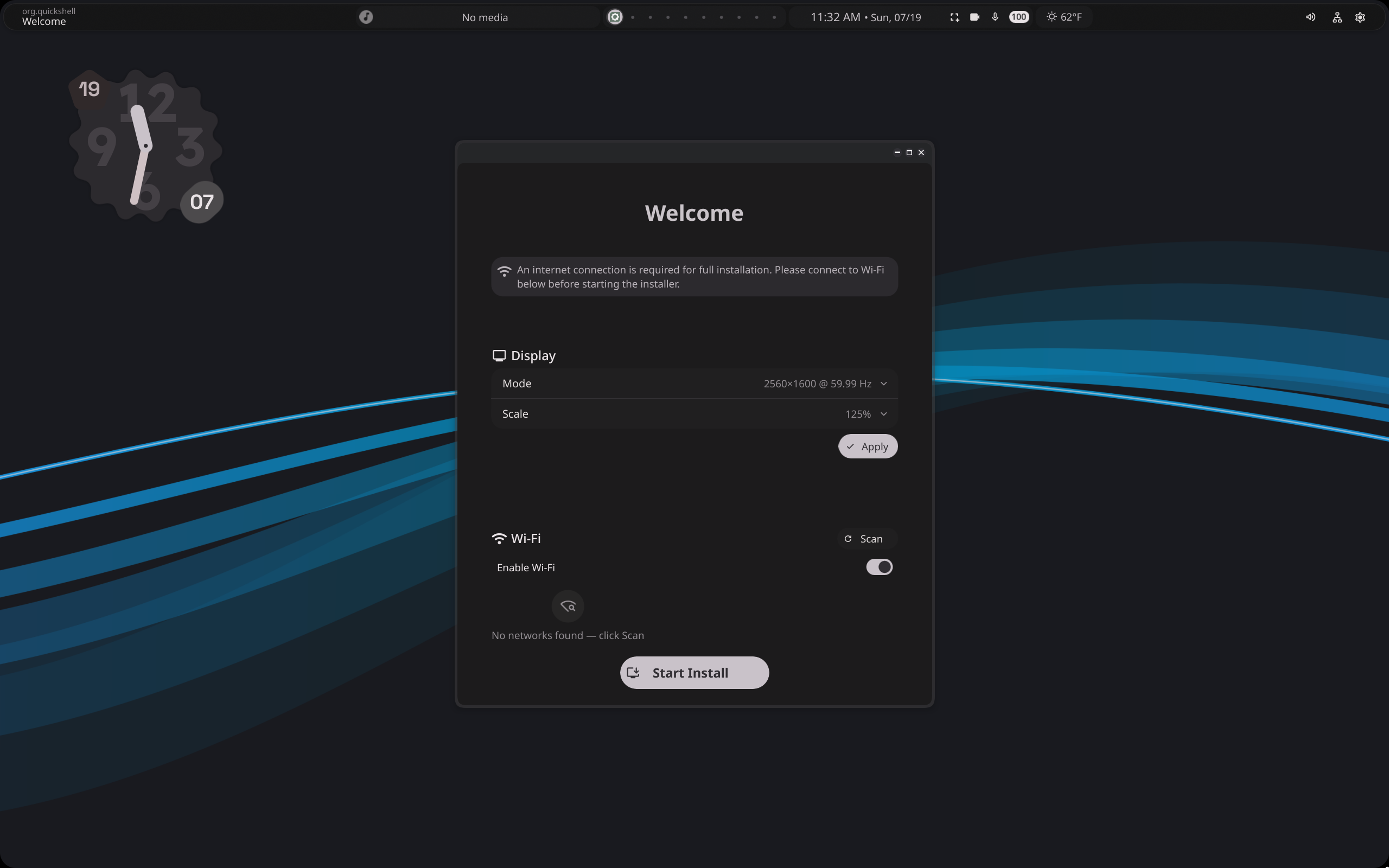This screenshot has height=868, width=1389.
Task: Turn off the Enable Wi-Fi switch
Action: [880, 567]
